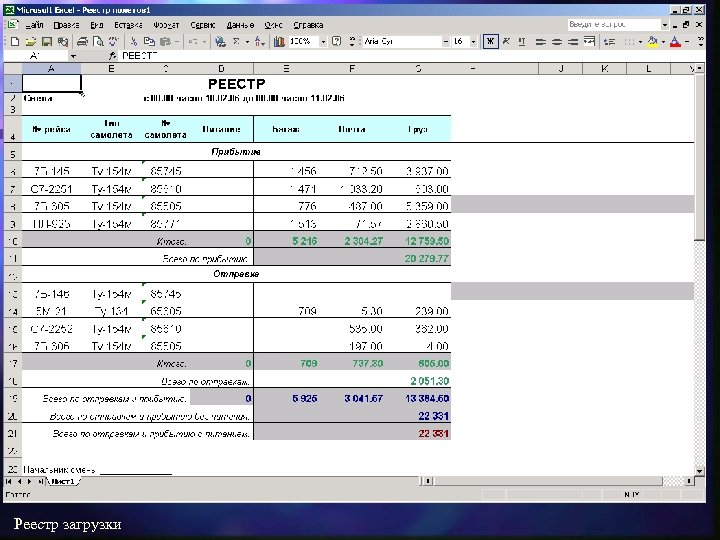Open the Правка menu
Image resolution: width=720 pixels, height=540 pixels.
click(66, 25)
